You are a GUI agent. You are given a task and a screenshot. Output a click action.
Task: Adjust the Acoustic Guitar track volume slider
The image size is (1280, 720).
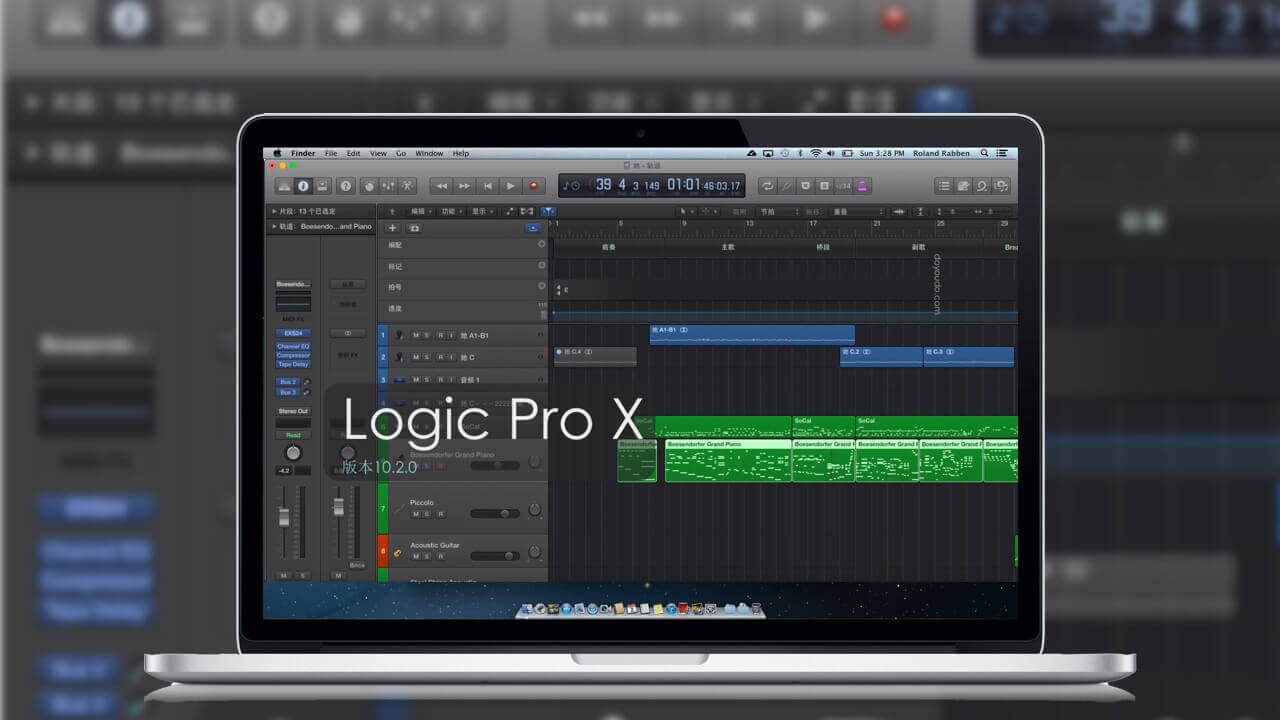(x=495, y=555)
